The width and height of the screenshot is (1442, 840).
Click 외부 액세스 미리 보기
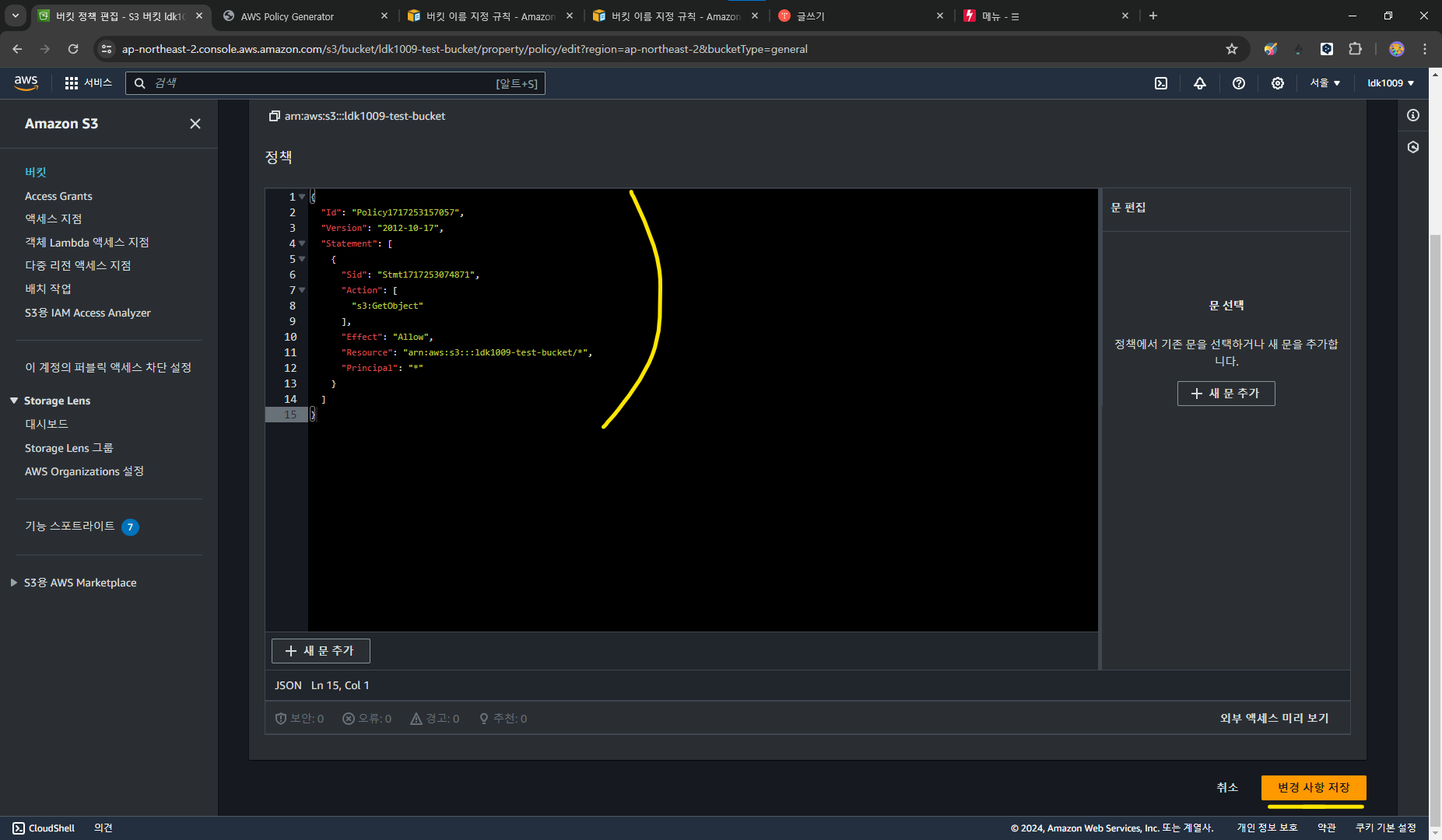(x=1274, y=719)
